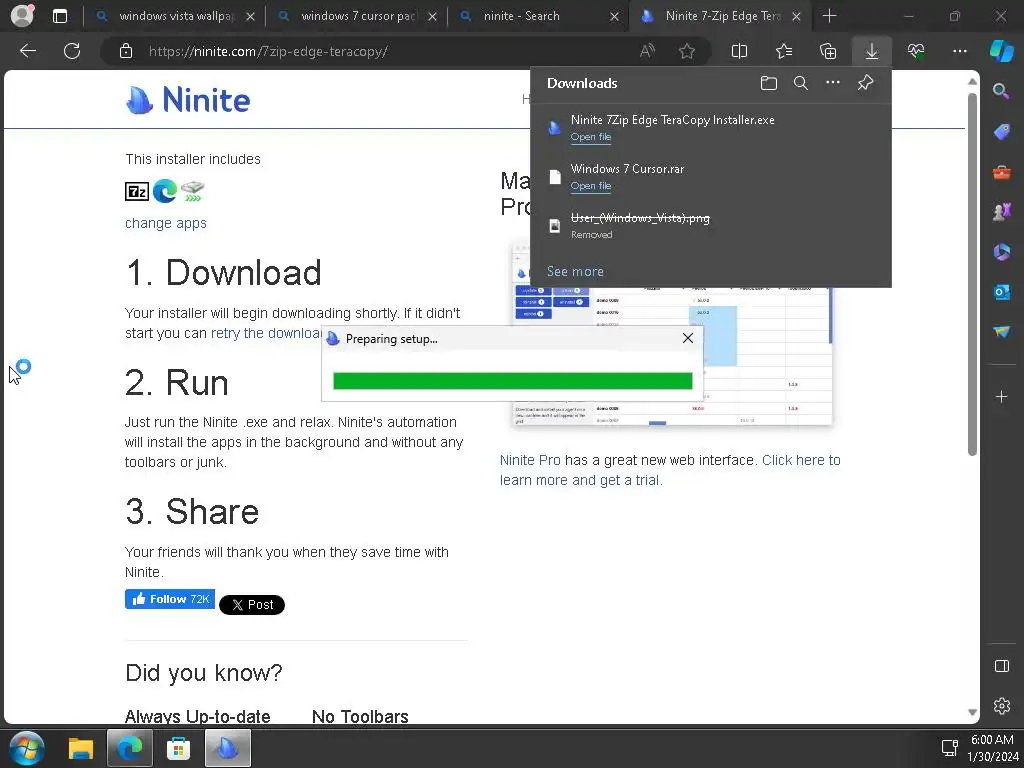Launch Copilot from the toolbar
This screenshot has height=768, width=1024.
click(x=1001, y=51)
